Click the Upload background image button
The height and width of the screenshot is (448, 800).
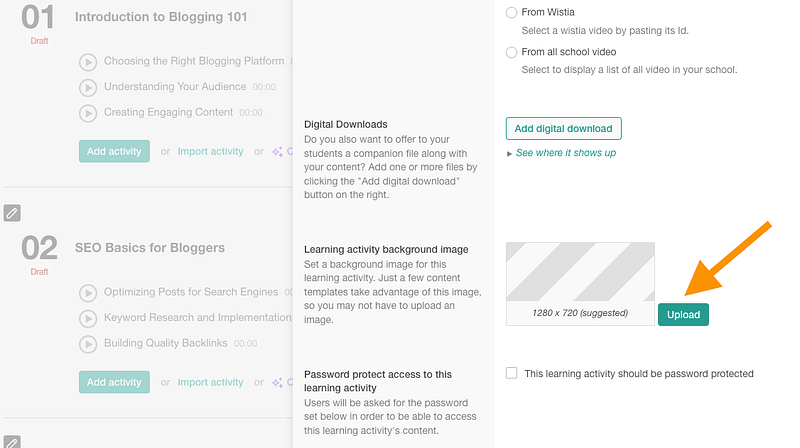[684, 314]
